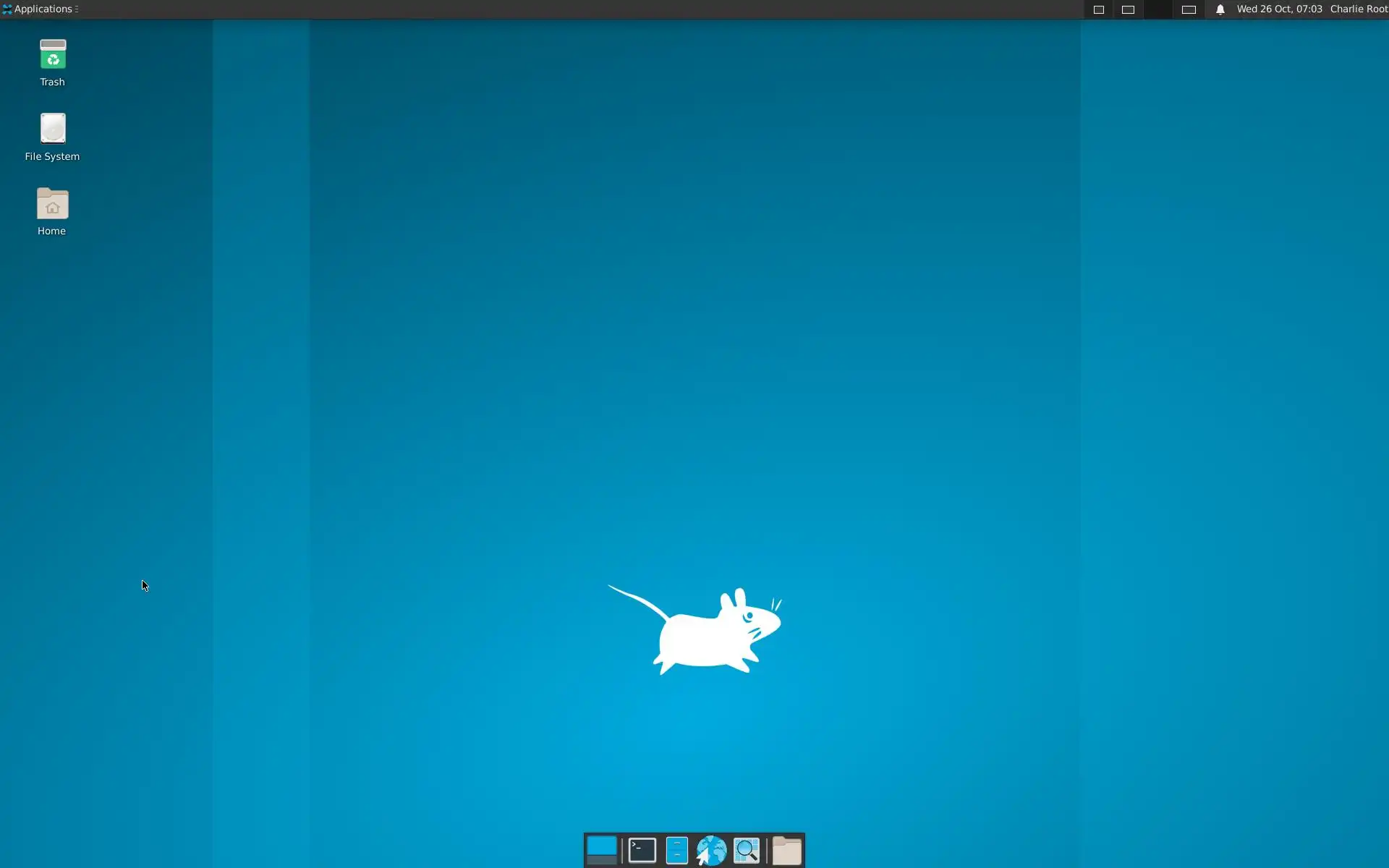Open the file manager cabinet icon
Viewport: 1389px width, 868px height.
pos(676,851)
